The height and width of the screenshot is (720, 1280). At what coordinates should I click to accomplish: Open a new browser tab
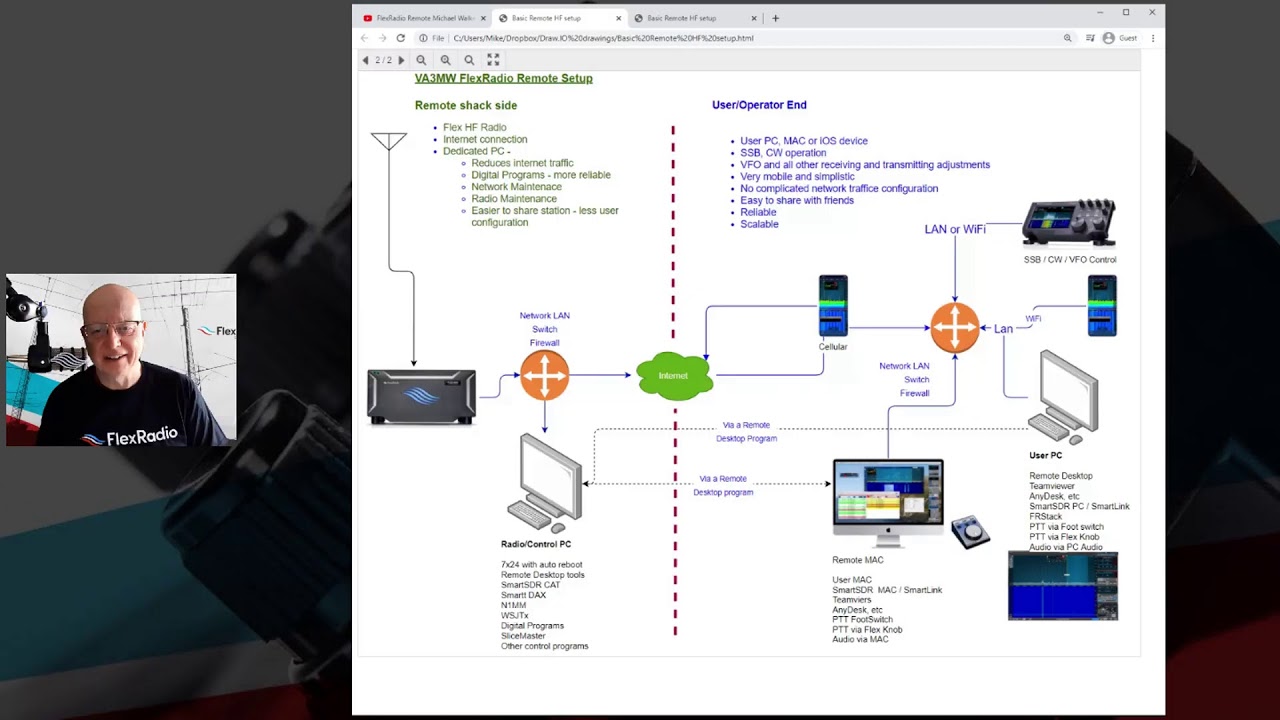pos(775,18)
